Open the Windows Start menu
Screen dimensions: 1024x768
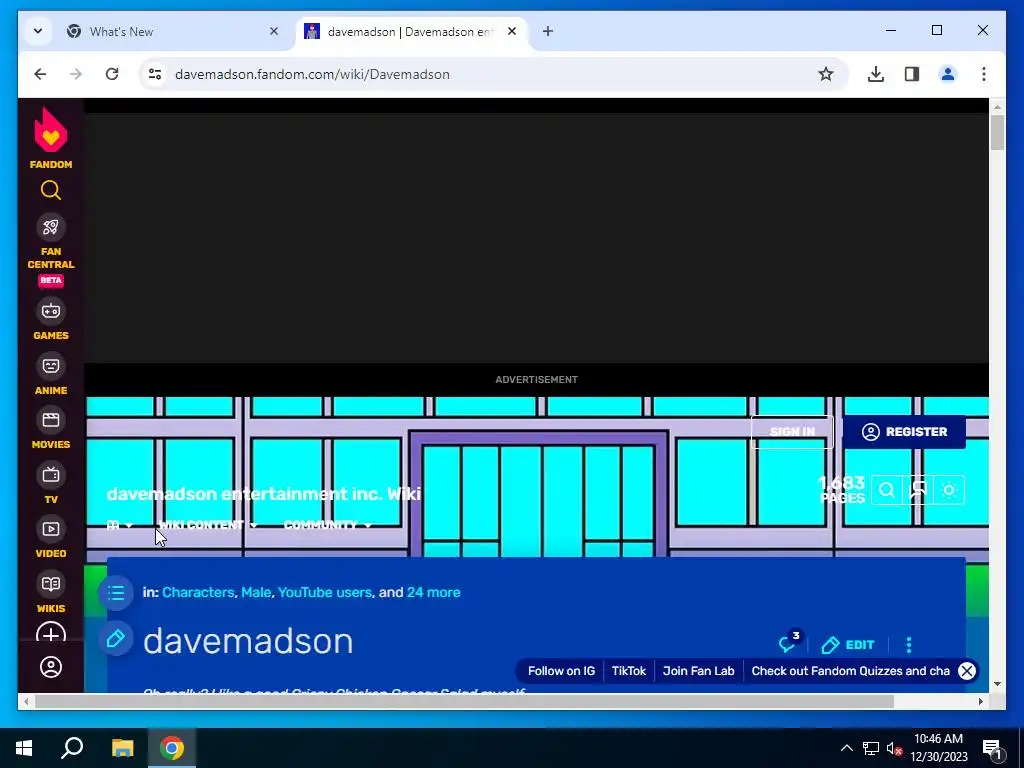point(24,748)
